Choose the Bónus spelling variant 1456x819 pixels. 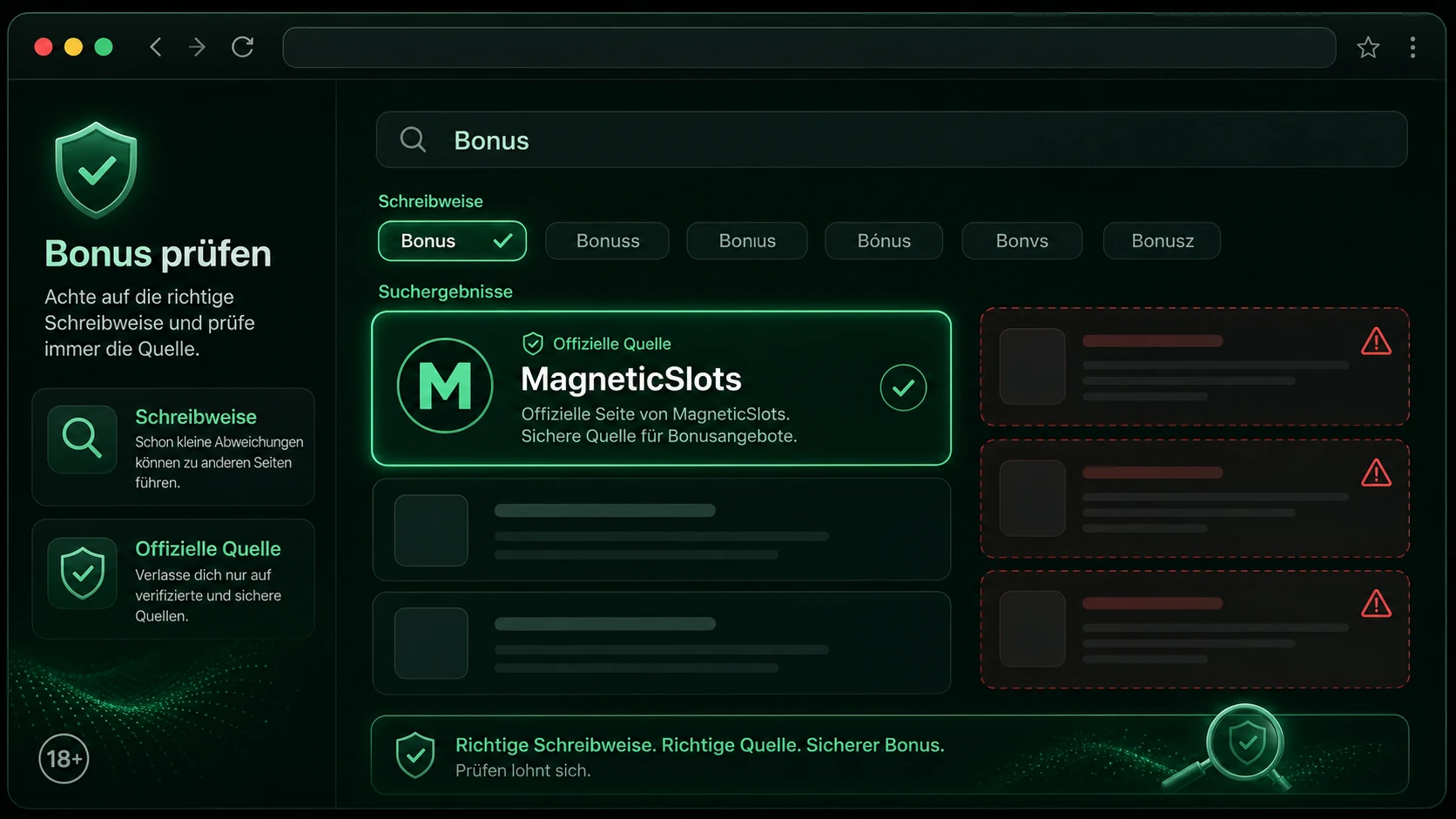tap(883, 241)
